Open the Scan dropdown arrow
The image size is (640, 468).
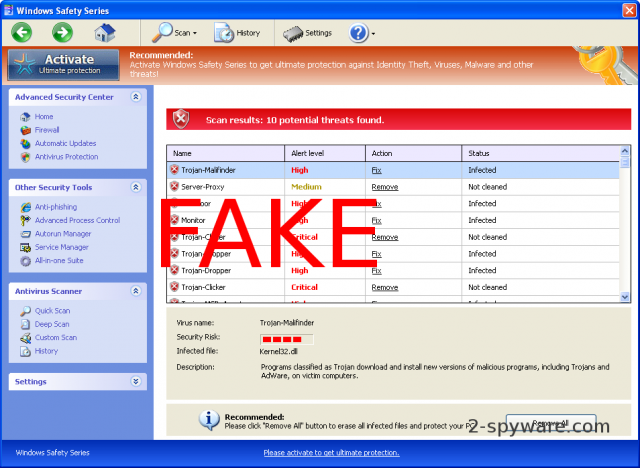195,33
